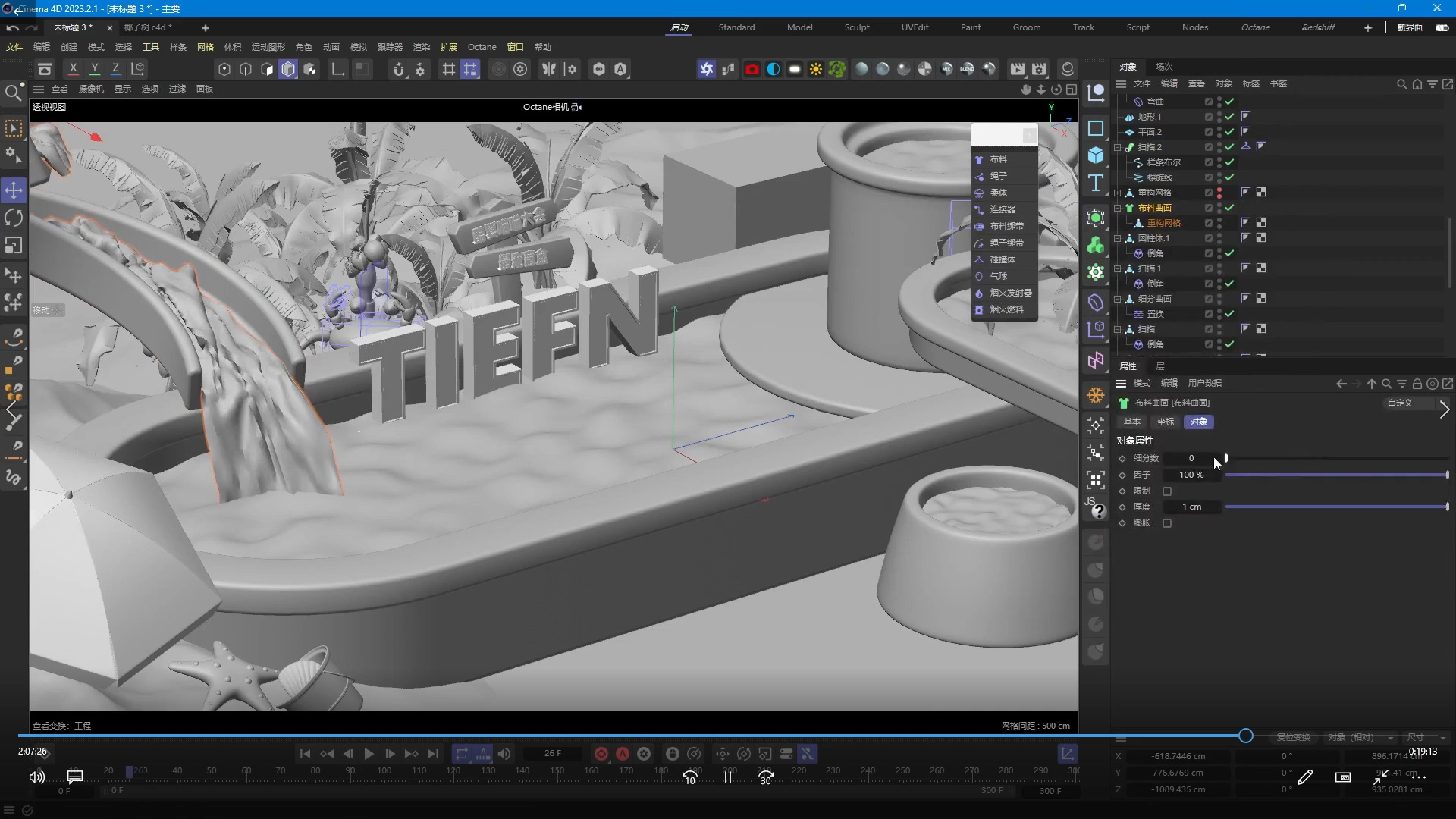This screenshot has height=819, width=1456.
Task: Click the record active objects keyframe icon
Action: pyautogui.click(x=601, y=754)
